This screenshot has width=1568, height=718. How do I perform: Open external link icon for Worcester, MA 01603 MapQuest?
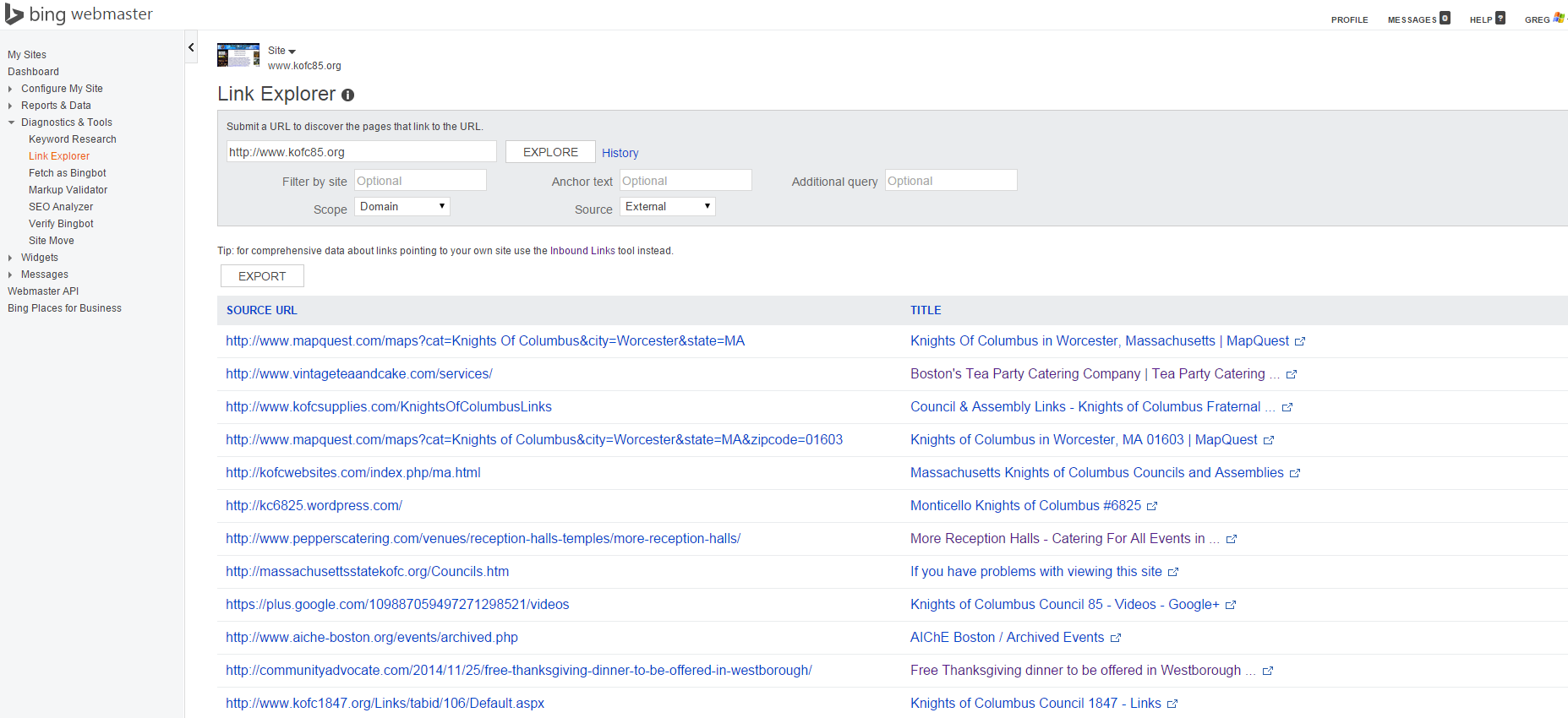(x=1269, y=441)
